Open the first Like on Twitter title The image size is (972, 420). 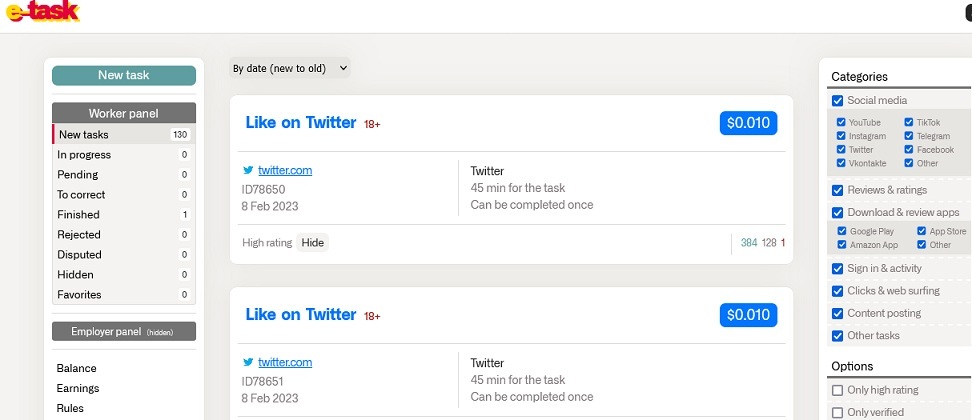pos(301,123)
